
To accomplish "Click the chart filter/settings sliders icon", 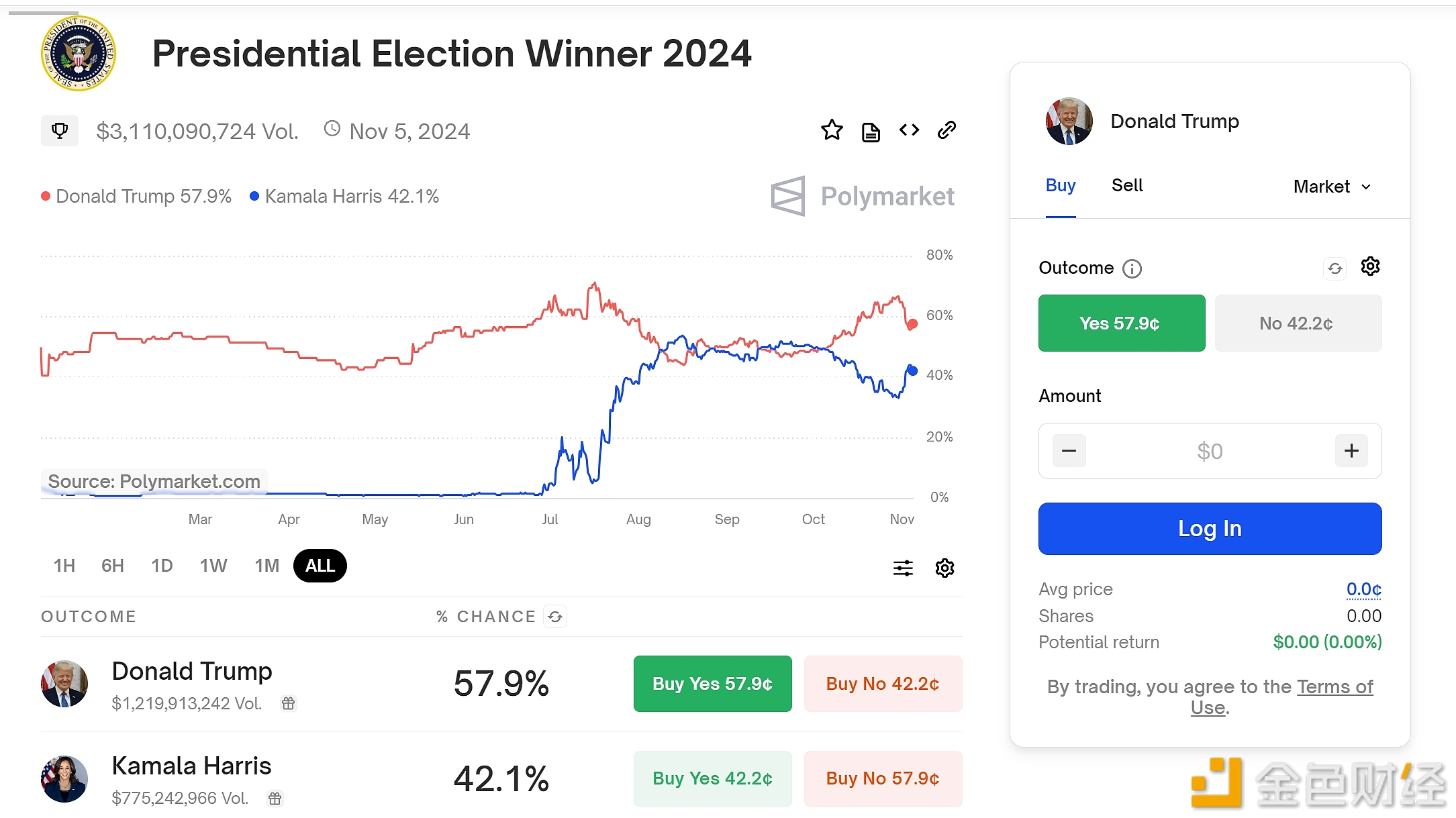I will [x=903, y=568].
